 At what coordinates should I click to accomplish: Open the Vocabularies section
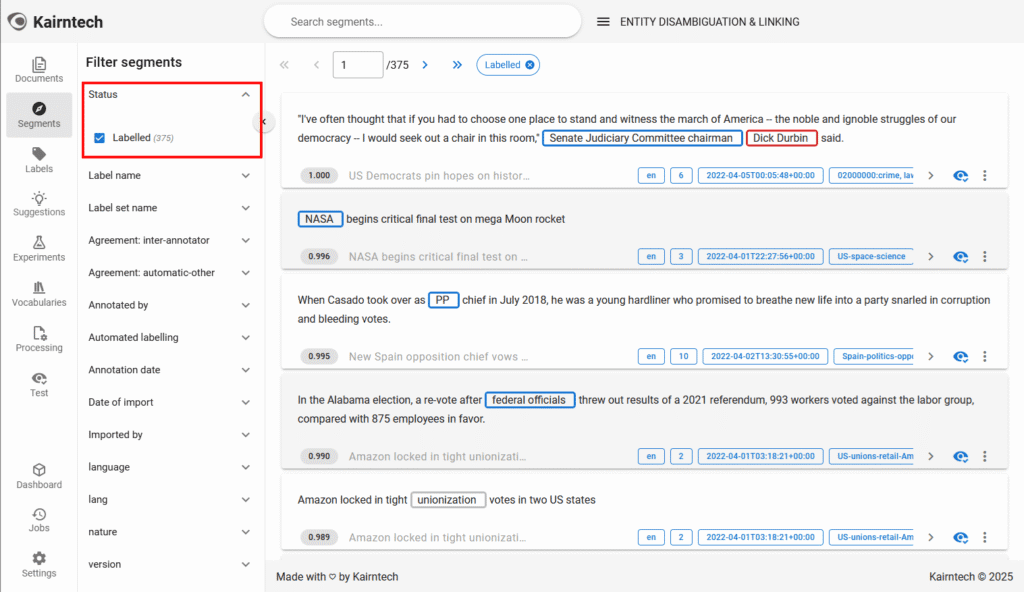pyautogui.click(x=39, y=294)
